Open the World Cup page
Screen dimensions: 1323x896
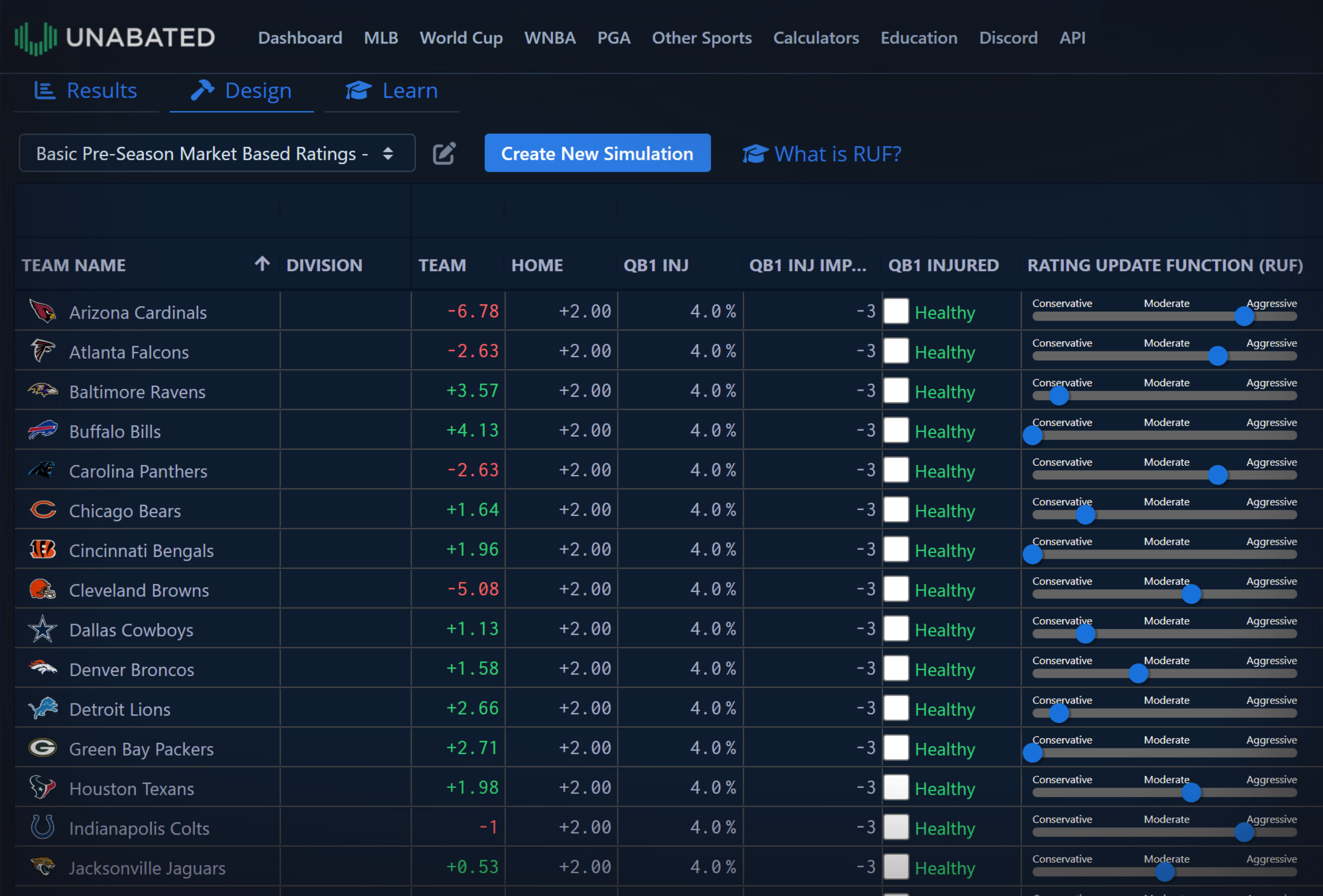coord(461,37)
